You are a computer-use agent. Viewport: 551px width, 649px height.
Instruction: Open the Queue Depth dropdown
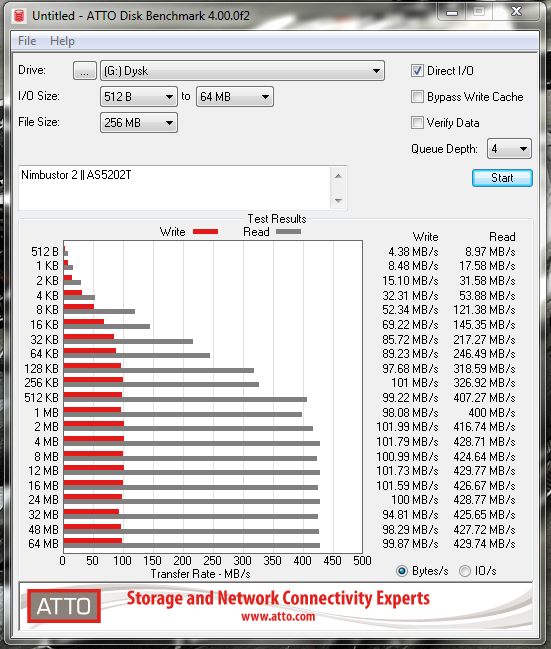pyautogui.click(x=510, y=149)
